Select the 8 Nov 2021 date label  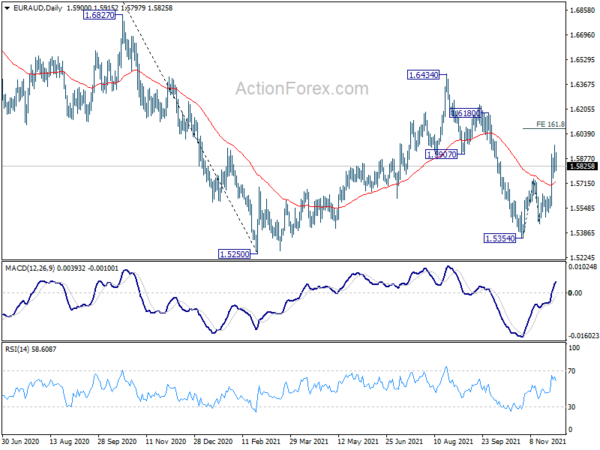547,441
